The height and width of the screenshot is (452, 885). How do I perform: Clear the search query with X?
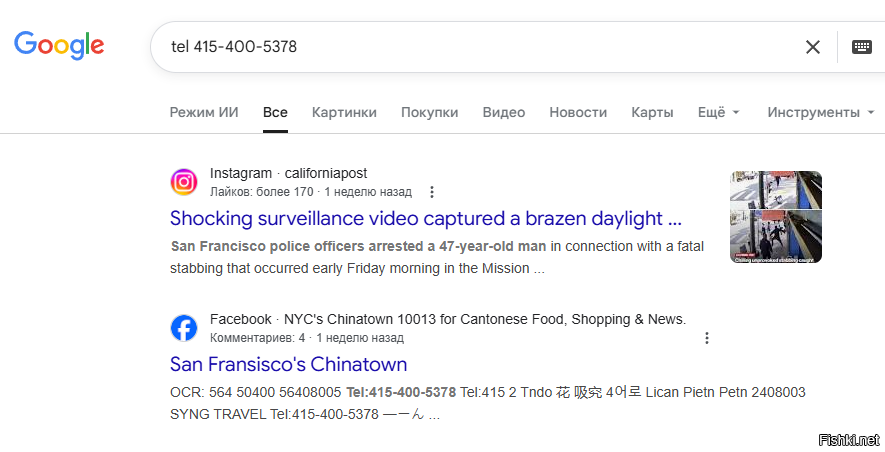813,47
